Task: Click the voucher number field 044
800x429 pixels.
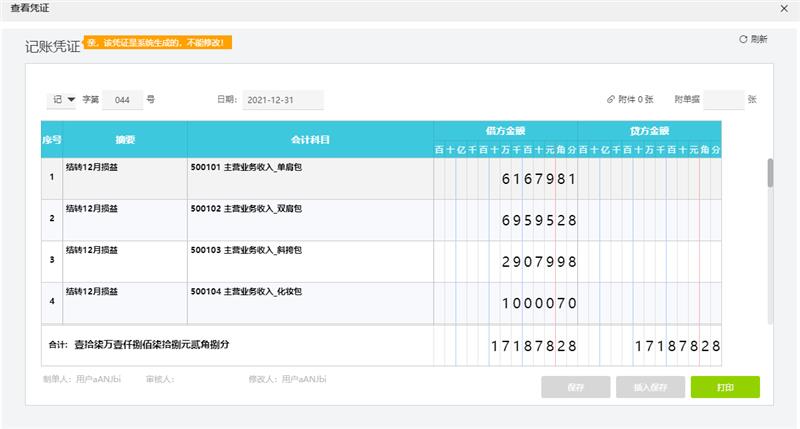Action: (x=122, y=100)
